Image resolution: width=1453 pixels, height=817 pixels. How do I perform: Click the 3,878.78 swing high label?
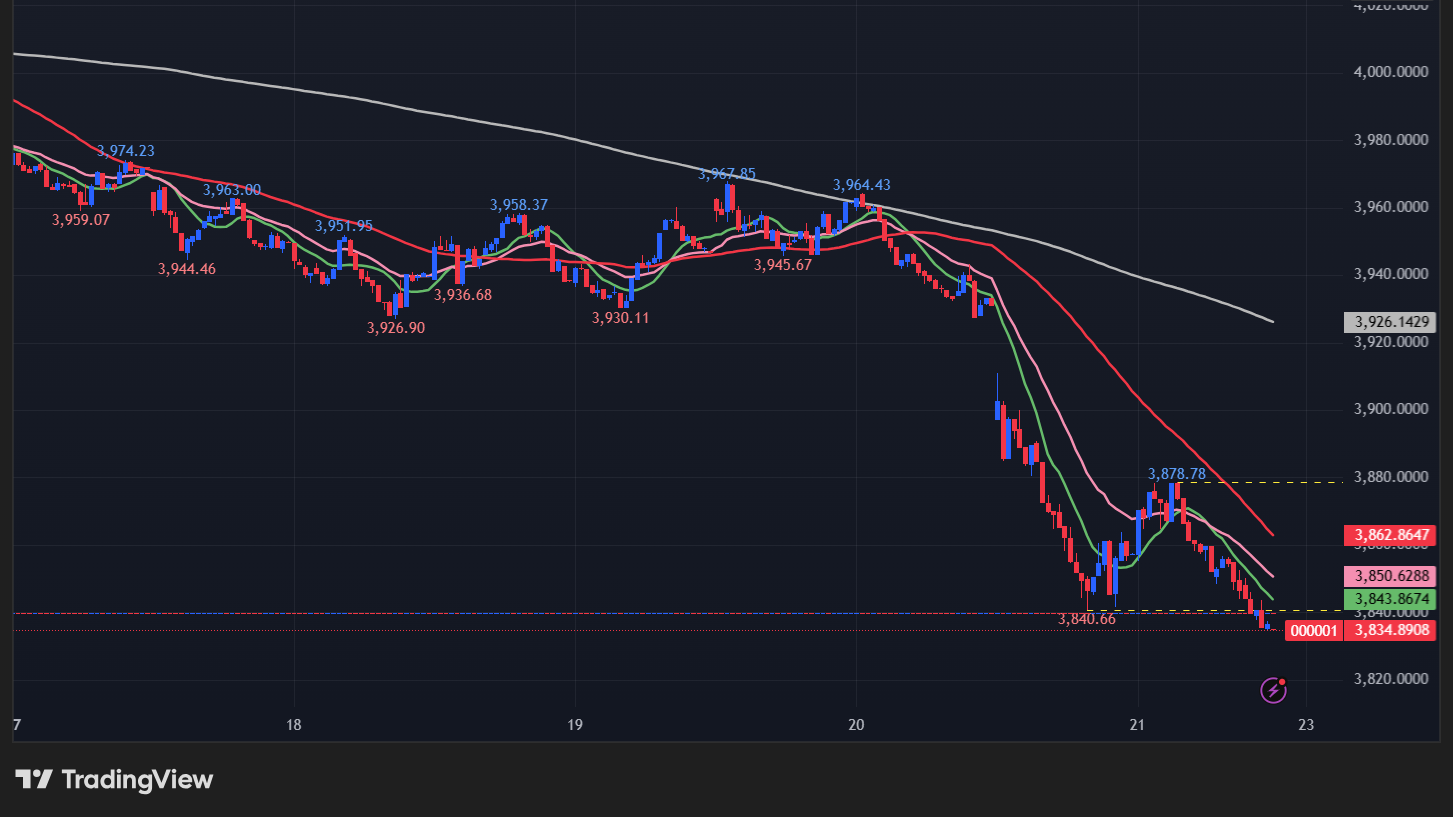pos(1176,473)
